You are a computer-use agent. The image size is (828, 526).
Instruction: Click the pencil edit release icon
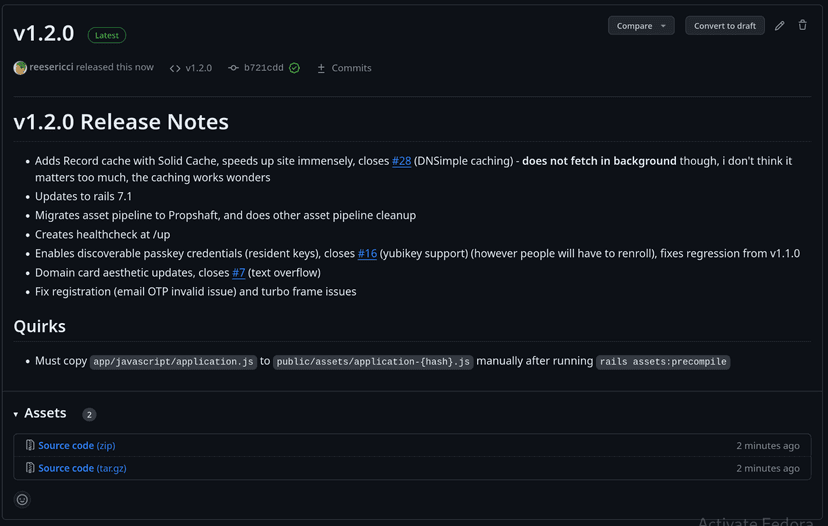[x=780, y=26]
